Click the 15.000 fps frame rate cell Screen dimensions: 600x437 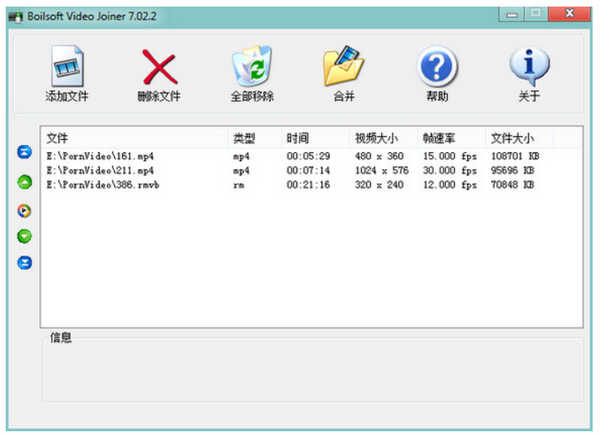(x=450, y=156)
